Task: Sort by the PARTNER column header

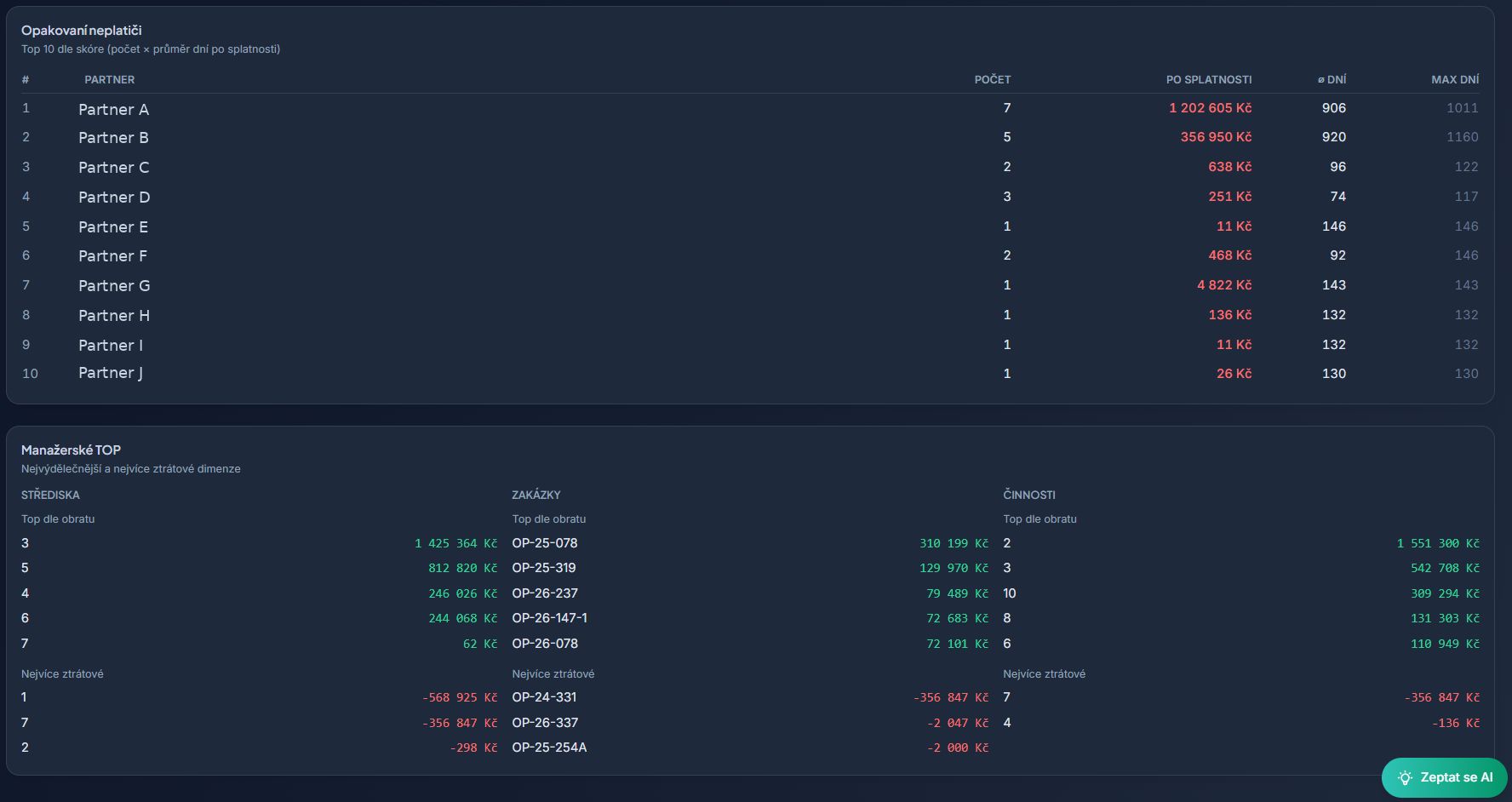Action: [x=110, y=79]
